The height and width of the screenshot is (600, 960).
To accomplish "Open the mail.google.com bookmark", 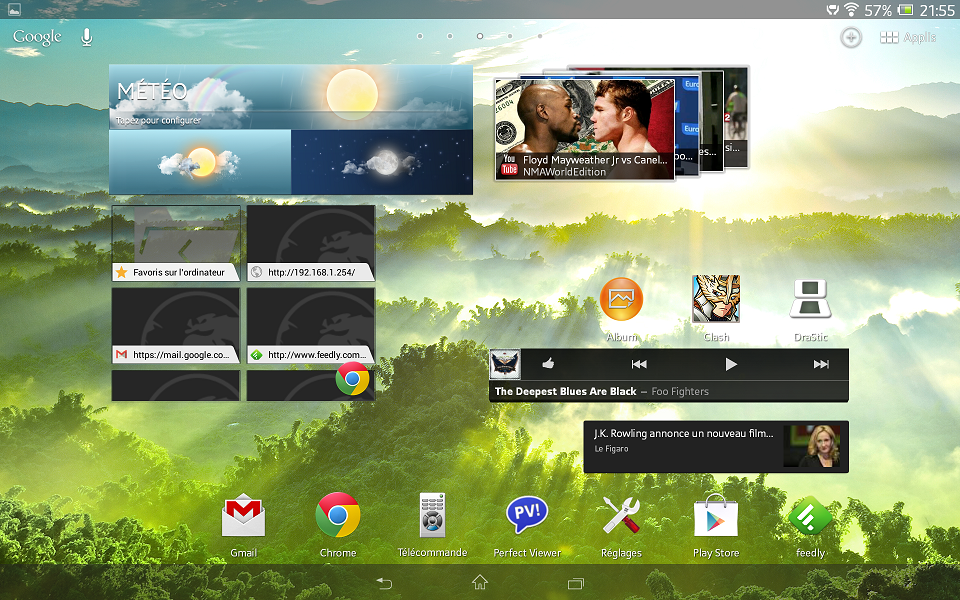I will click(x=176, y=326).
